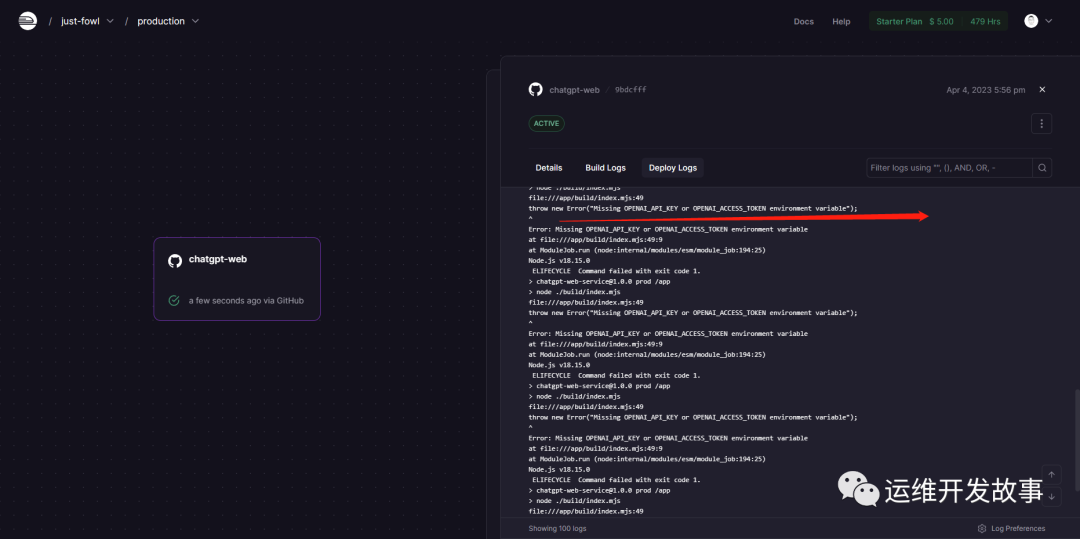The width and height of the screenshot is (1080, 539).
Task: Click GitHub icon on chatgpt-web service card
Action: [x=175, y=260]
